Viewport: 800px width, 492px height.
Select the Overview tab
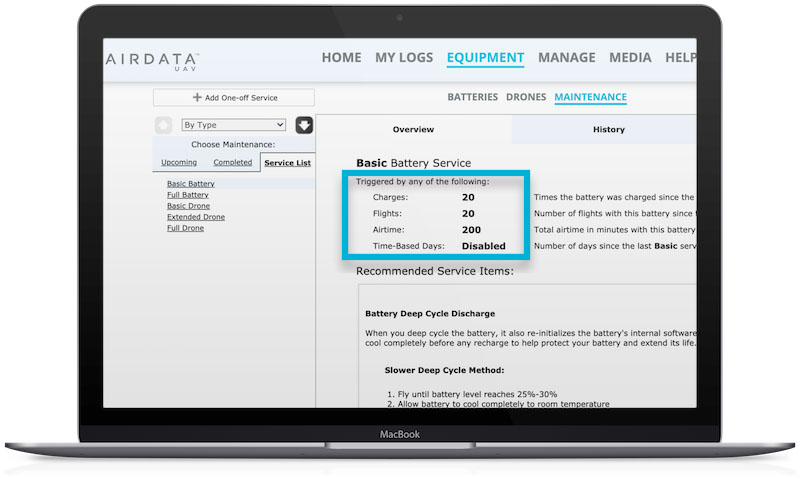413,130
